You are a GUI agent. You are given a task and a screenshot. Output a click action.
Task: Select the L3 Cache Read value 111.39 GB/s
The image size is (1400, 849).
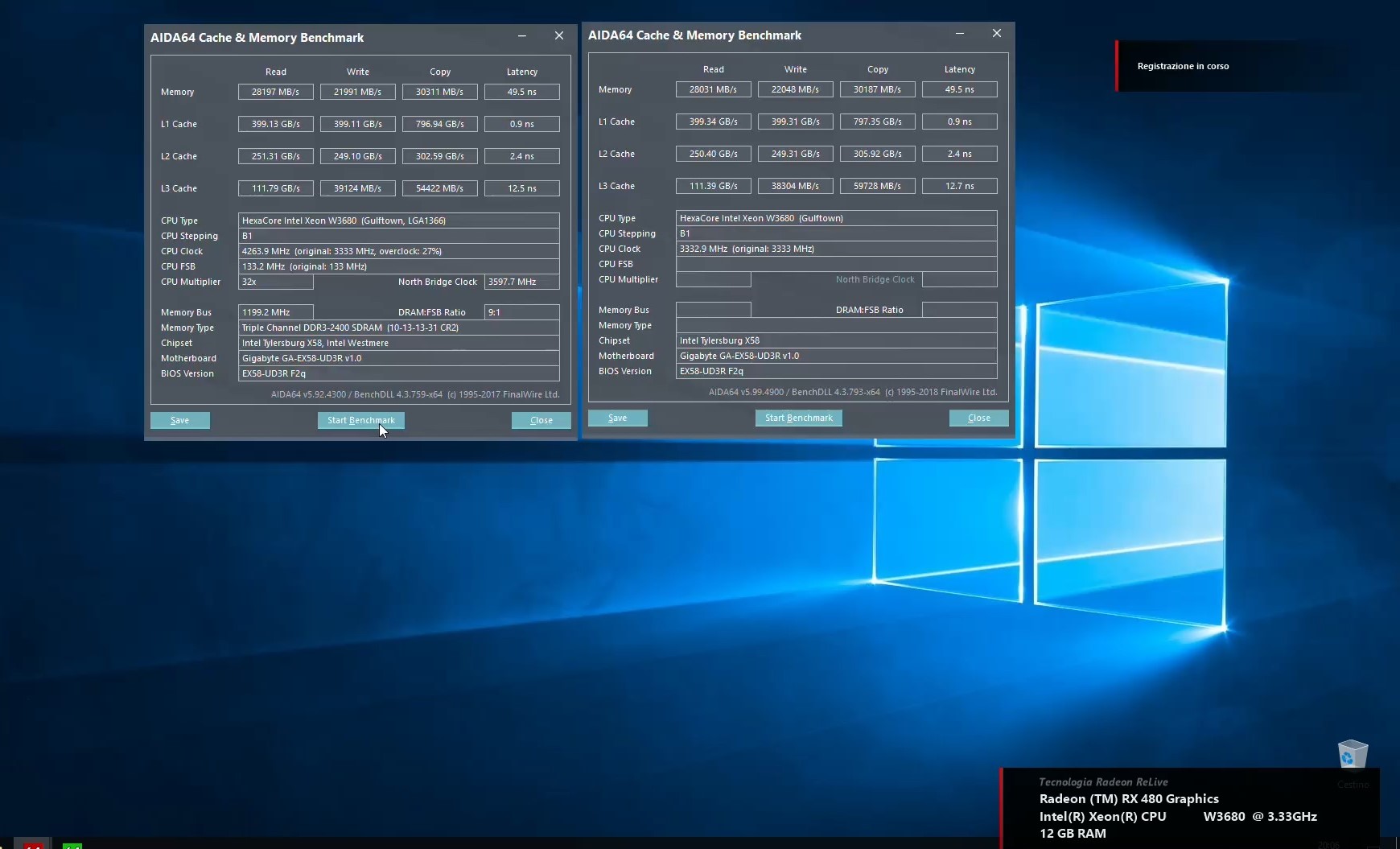coord(714,186)
